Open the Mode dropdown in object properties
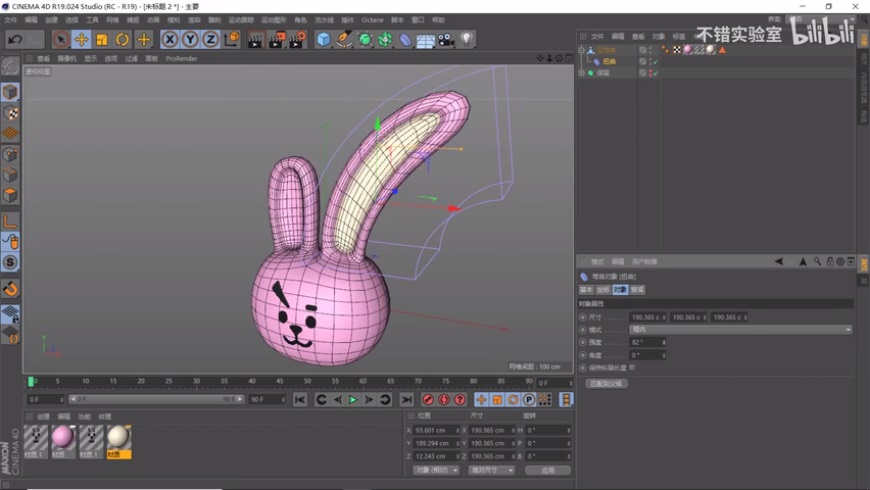This screenshot has height=490, width=870. (741, 330)
